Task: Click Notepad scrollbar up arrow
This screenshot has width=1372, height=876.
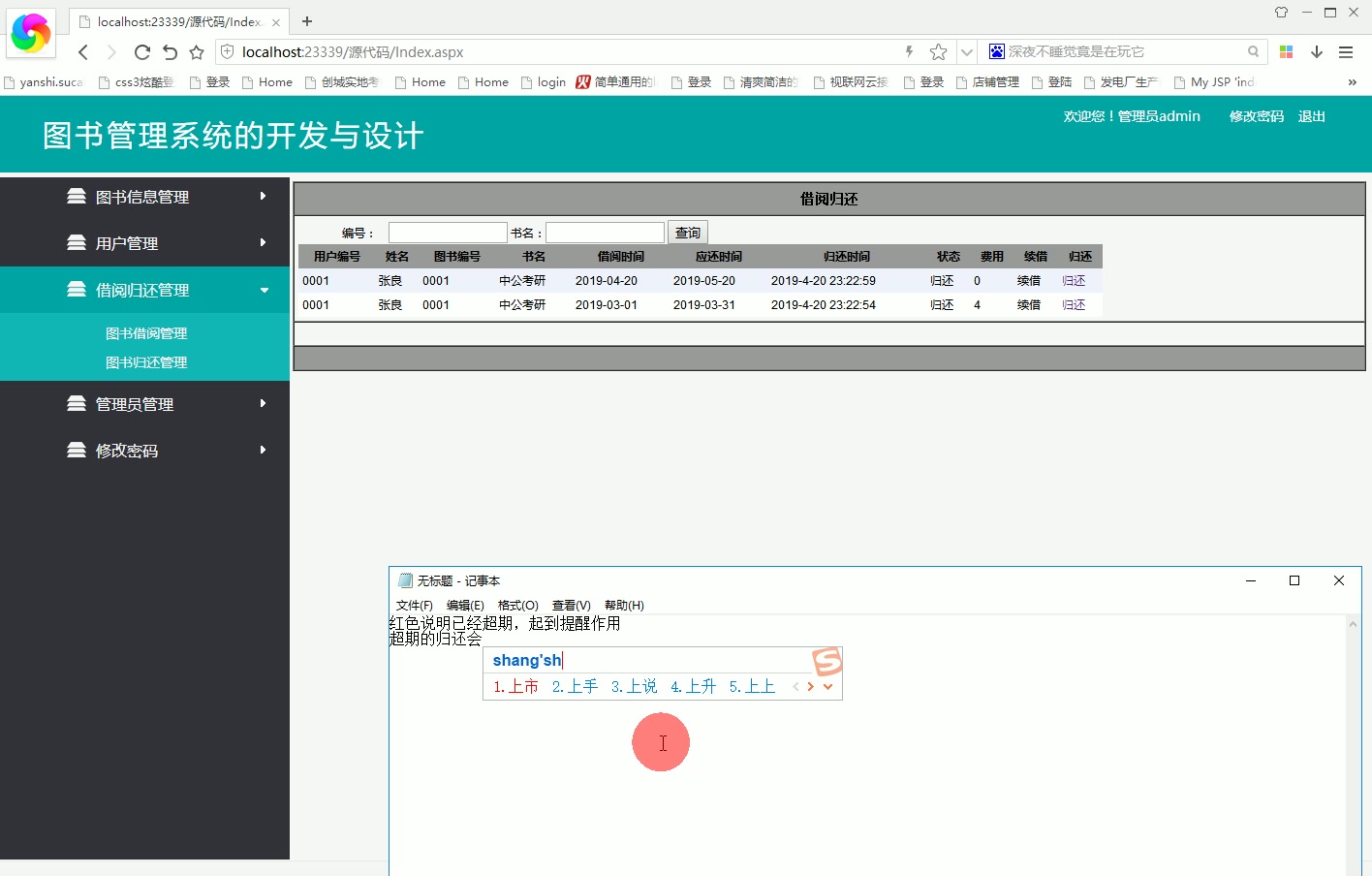Action: point(1354,625)
